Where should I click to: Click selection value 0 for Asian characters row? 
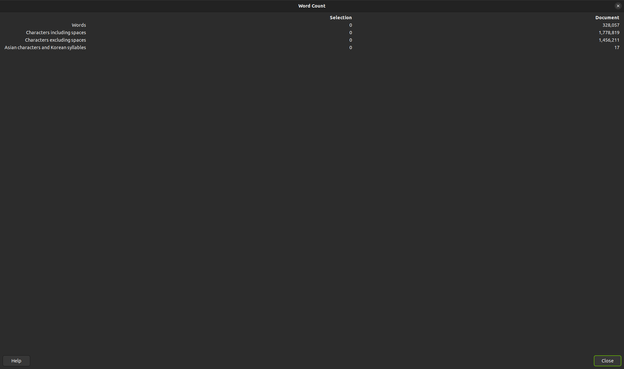tap(351, 48)
